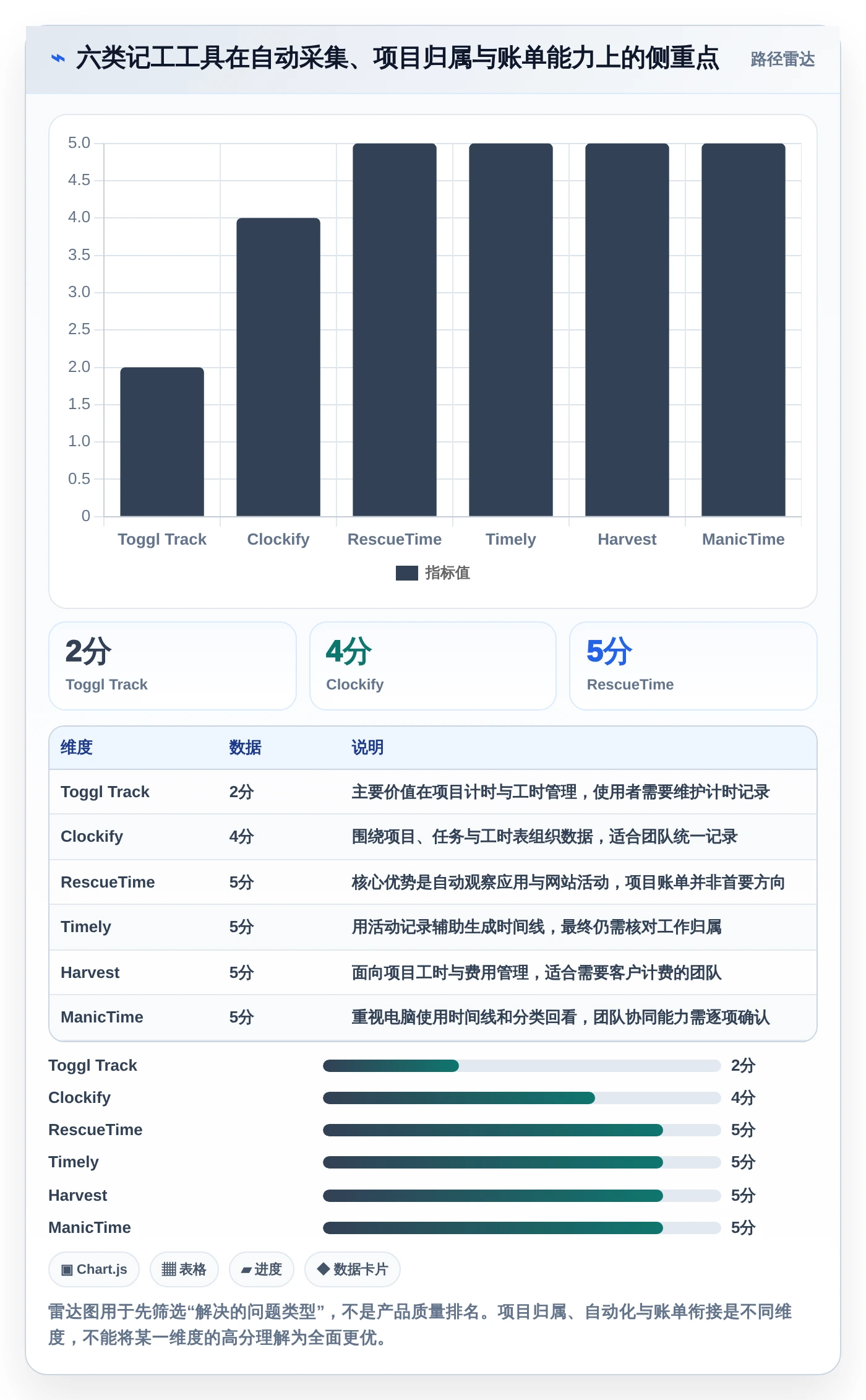Image resolution: width=866 pixels, height=1400 pixels.
Task: Select the Chart.js tag chip
Action: tap(94, 1269)
